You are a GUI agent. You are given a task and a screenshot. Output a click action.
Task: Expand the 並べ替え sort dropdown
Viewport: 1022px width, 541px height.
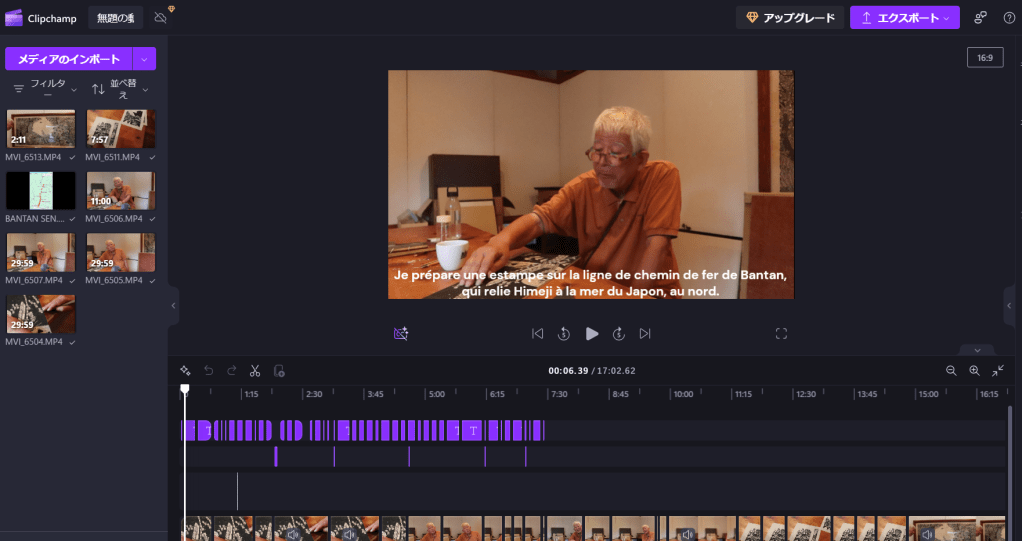tap(120, 88)
